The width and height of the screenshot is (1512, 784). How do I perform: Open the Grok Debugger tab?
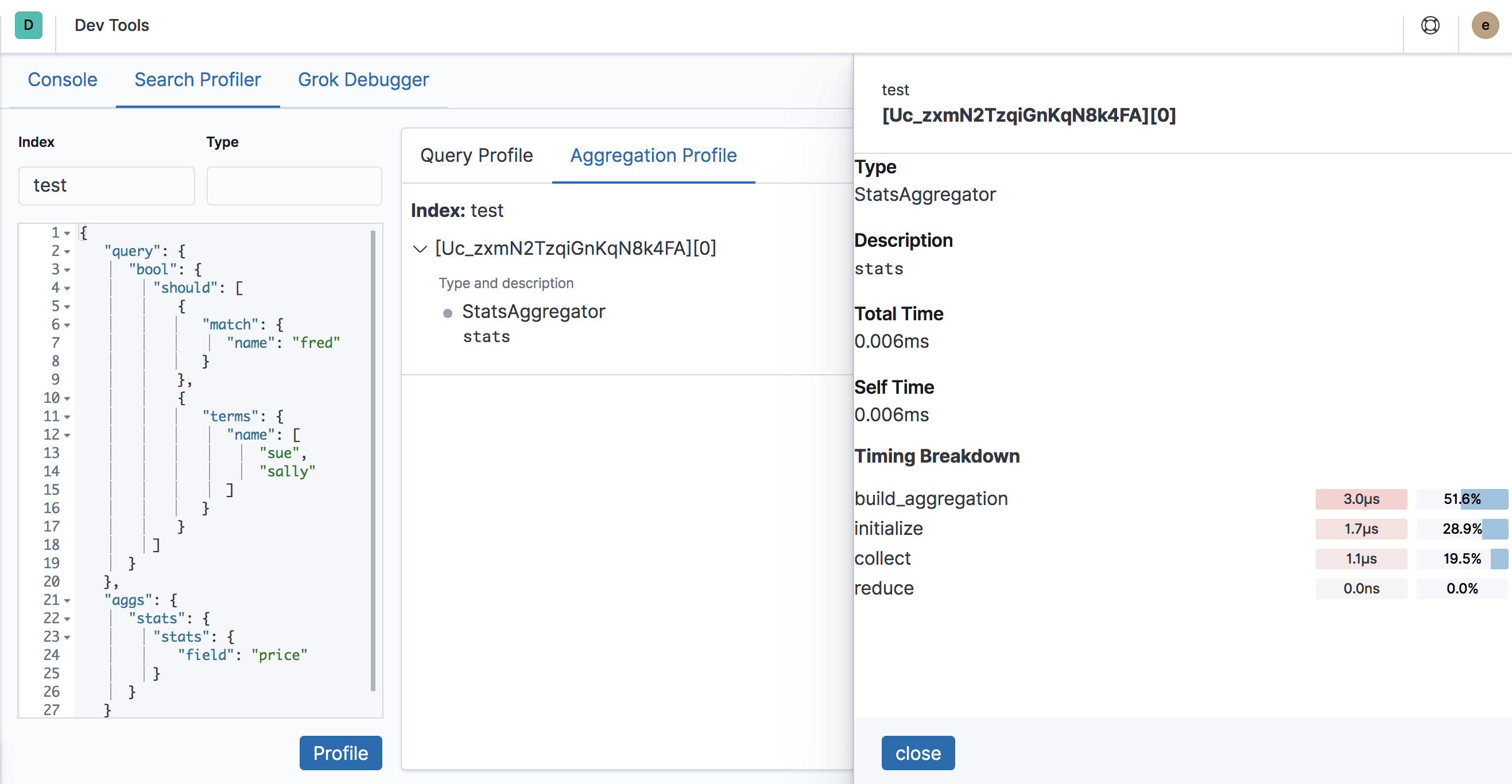point(363,80)
